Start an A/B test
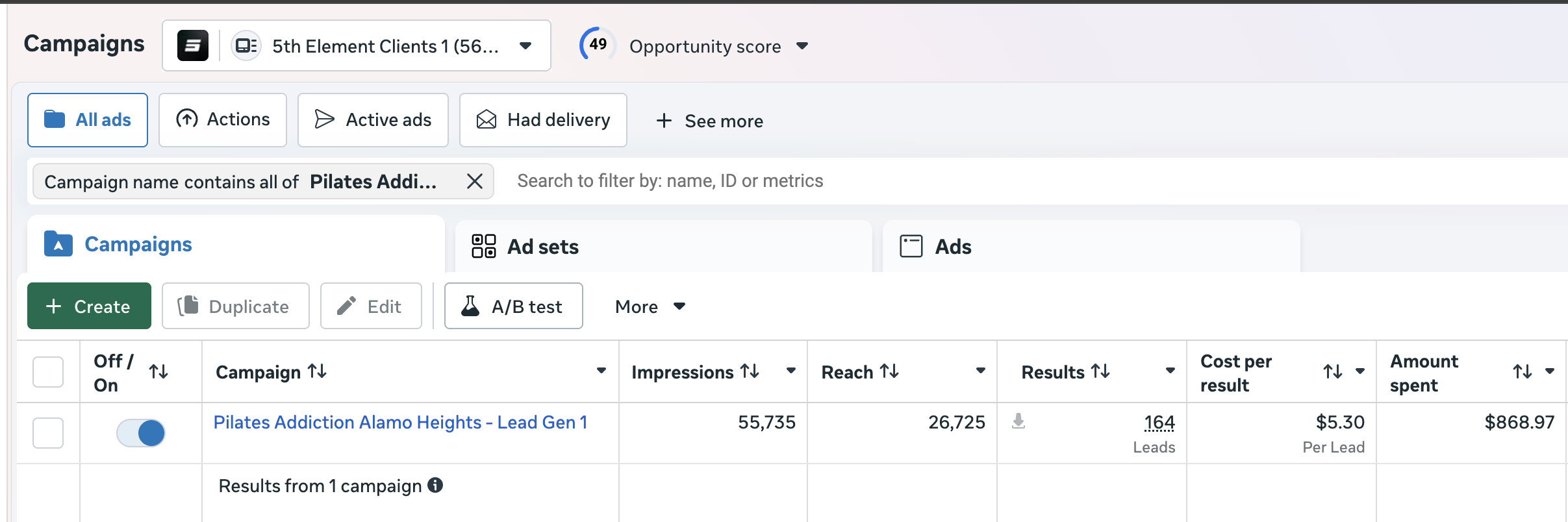This screenshot has height=522, width=1568. click(x=514, y=306)
